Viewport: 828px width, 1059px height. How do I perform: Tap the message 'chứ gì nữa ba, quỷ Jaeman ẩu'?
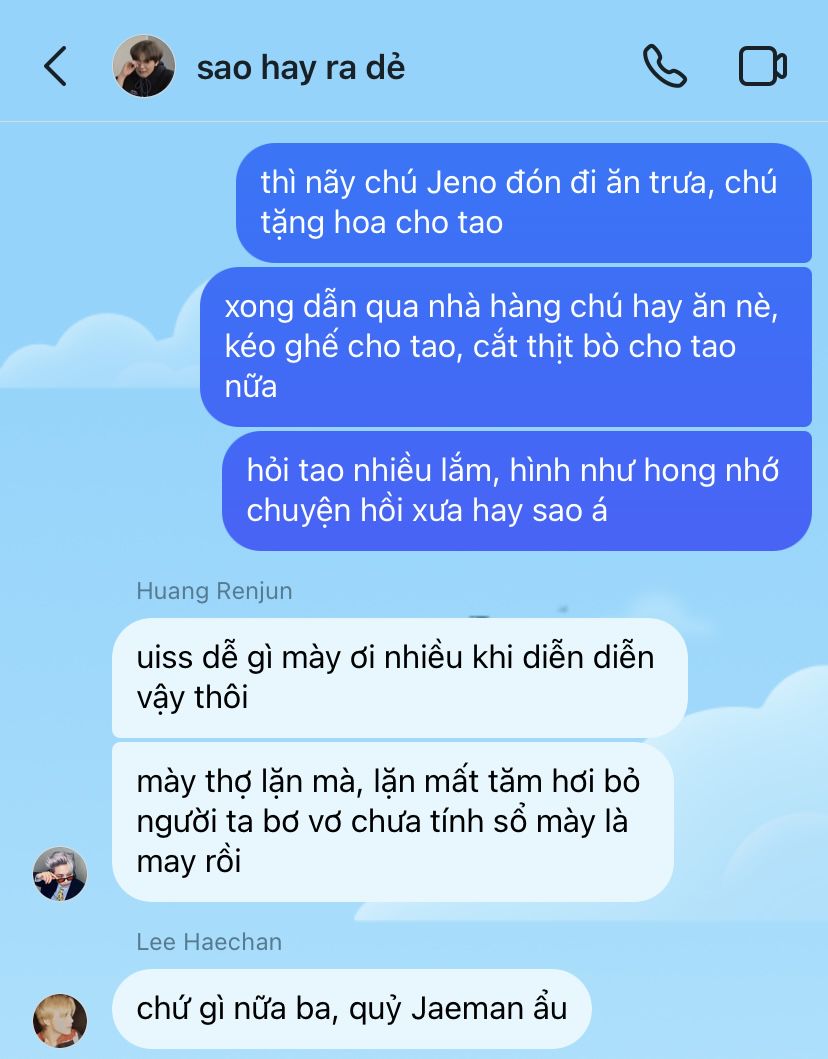351,1009
